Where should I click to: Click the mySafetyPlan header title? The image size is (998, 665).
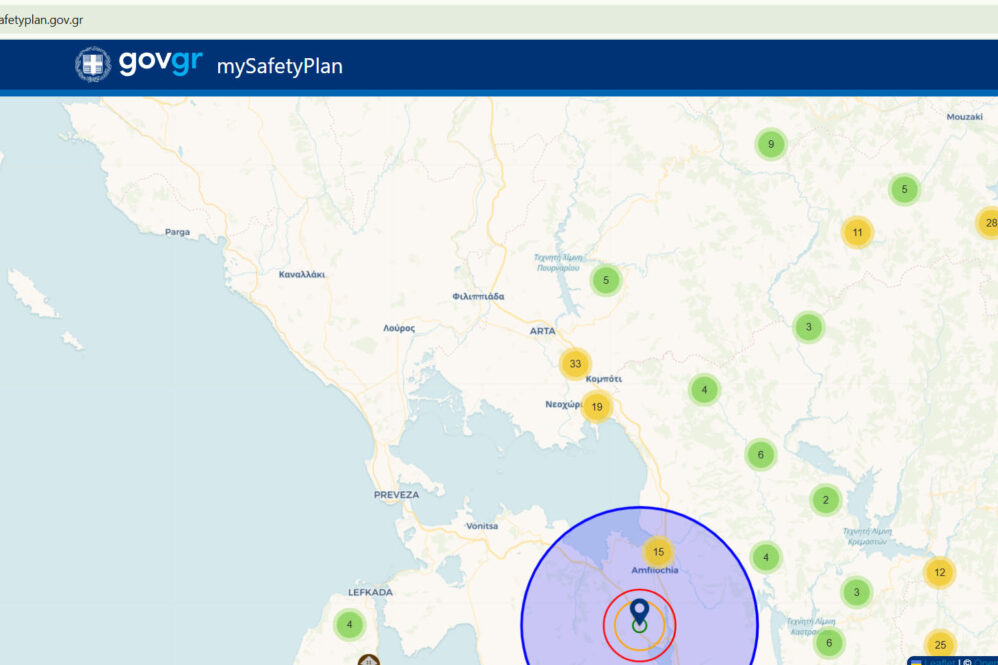click(x=279, y=67)
